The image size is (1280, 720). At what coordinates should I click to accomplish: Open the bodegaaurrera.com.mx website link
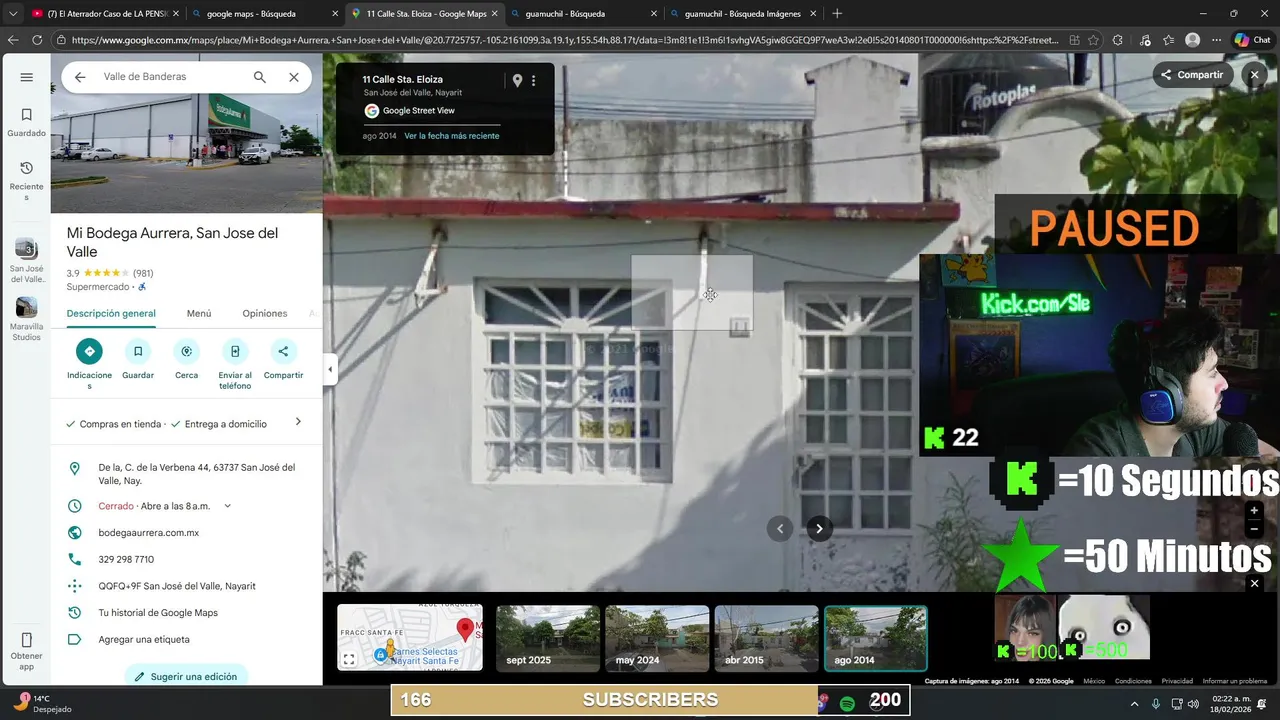[x=149, y=533]
